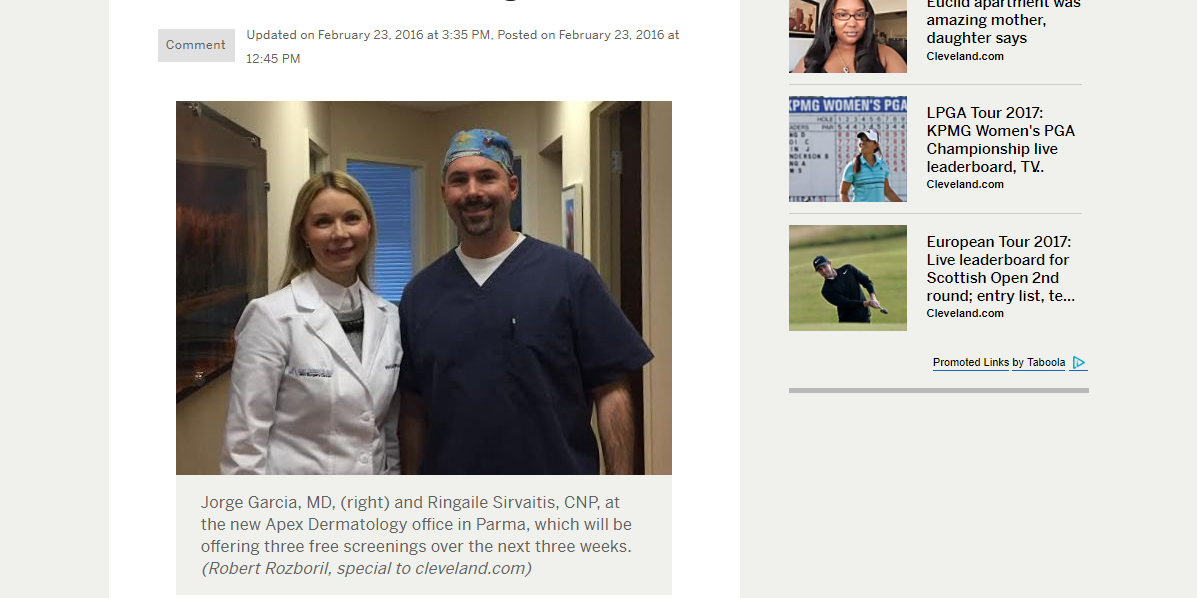Click the gray divider bar below Promoted Links
Screen dimensions: 1197x598
click(939, 390)
